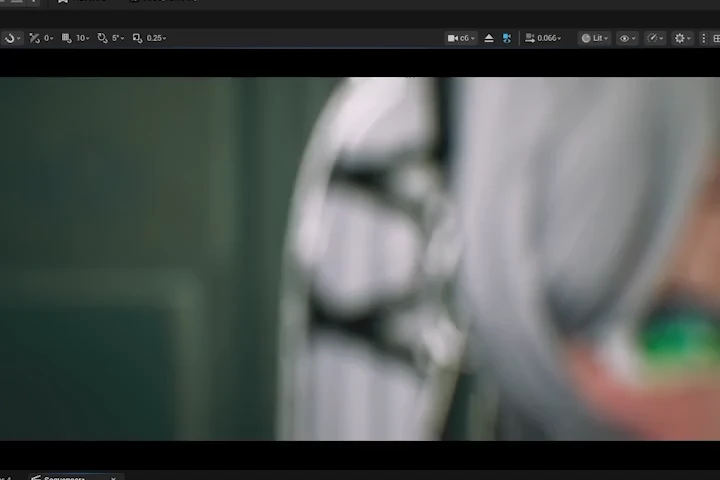Viewport: 720px width, 480px height.
Task: Open the viewport settings gear menu
Action: point(682,38)
